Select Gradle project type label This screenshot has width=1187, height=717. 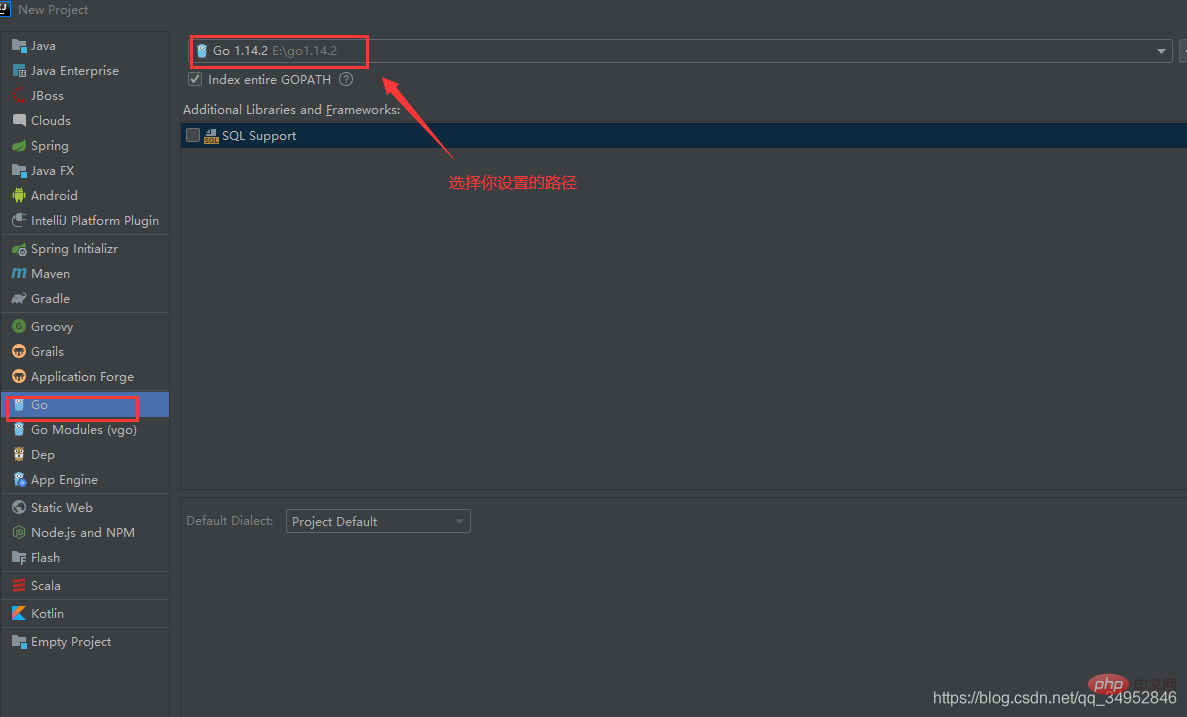(x=50, y=298)
